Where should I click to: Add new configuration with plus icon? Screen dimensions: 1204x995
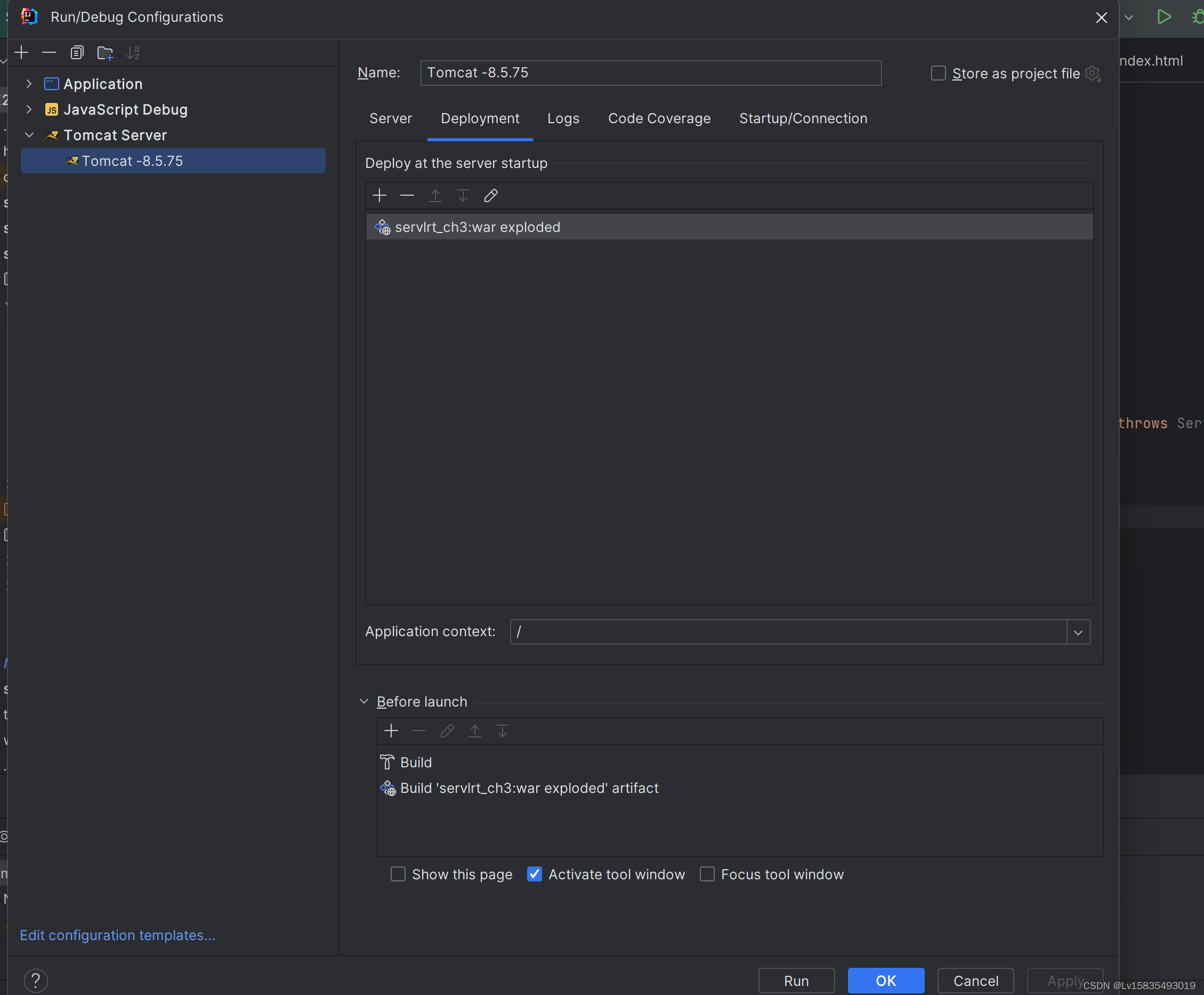[21, 53]
